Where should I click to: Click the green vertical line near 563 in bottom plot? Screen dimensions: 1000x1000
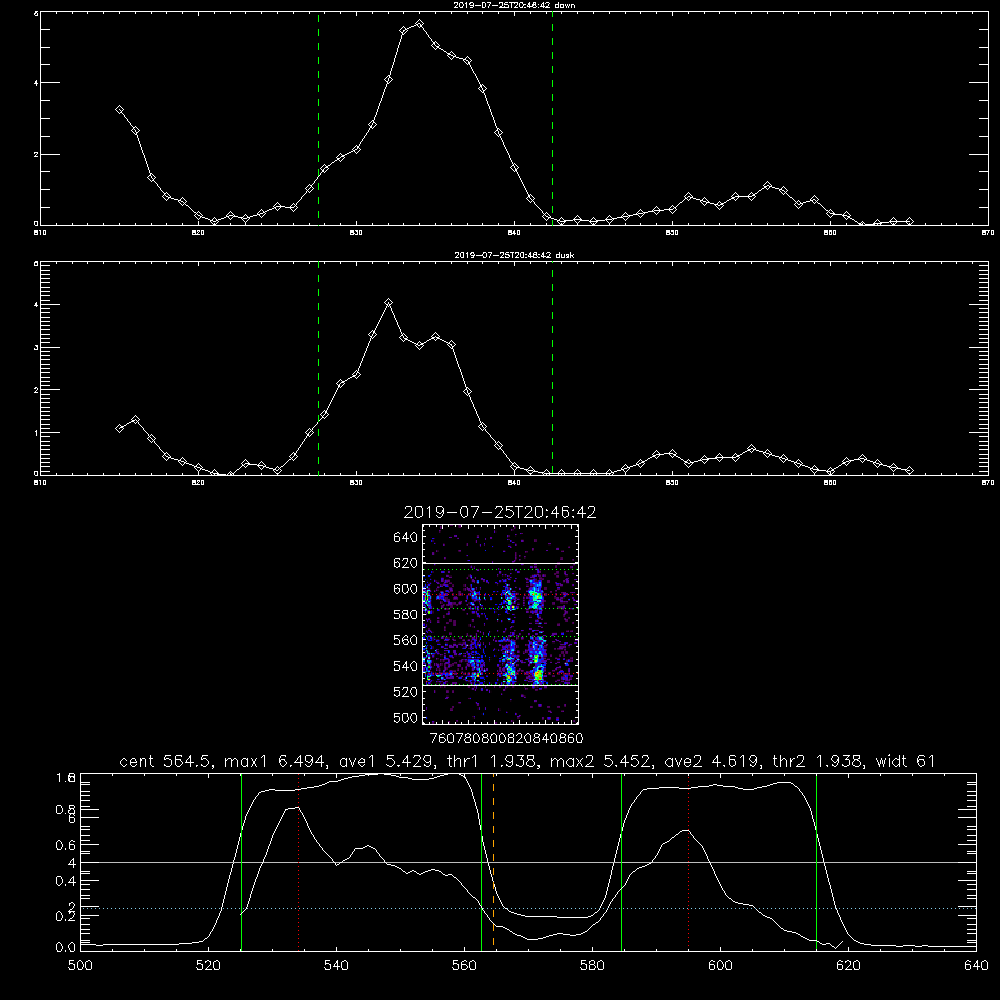(x=482, y=862)
